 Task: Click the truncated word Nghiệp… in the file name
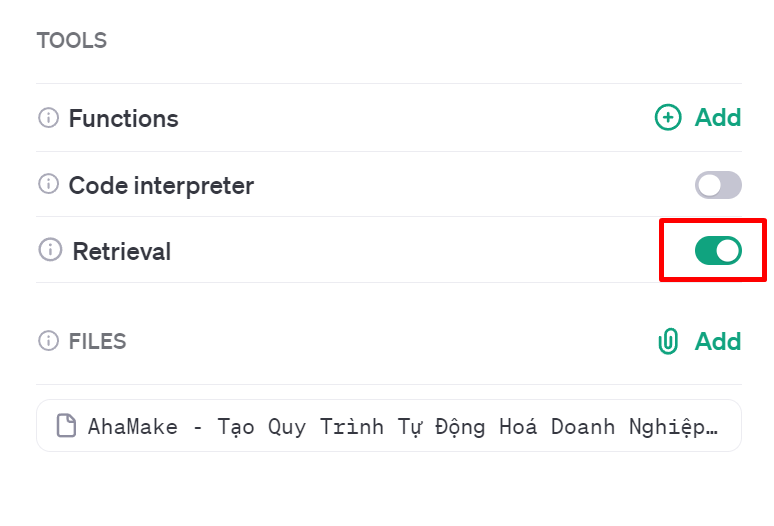point(673,427)
